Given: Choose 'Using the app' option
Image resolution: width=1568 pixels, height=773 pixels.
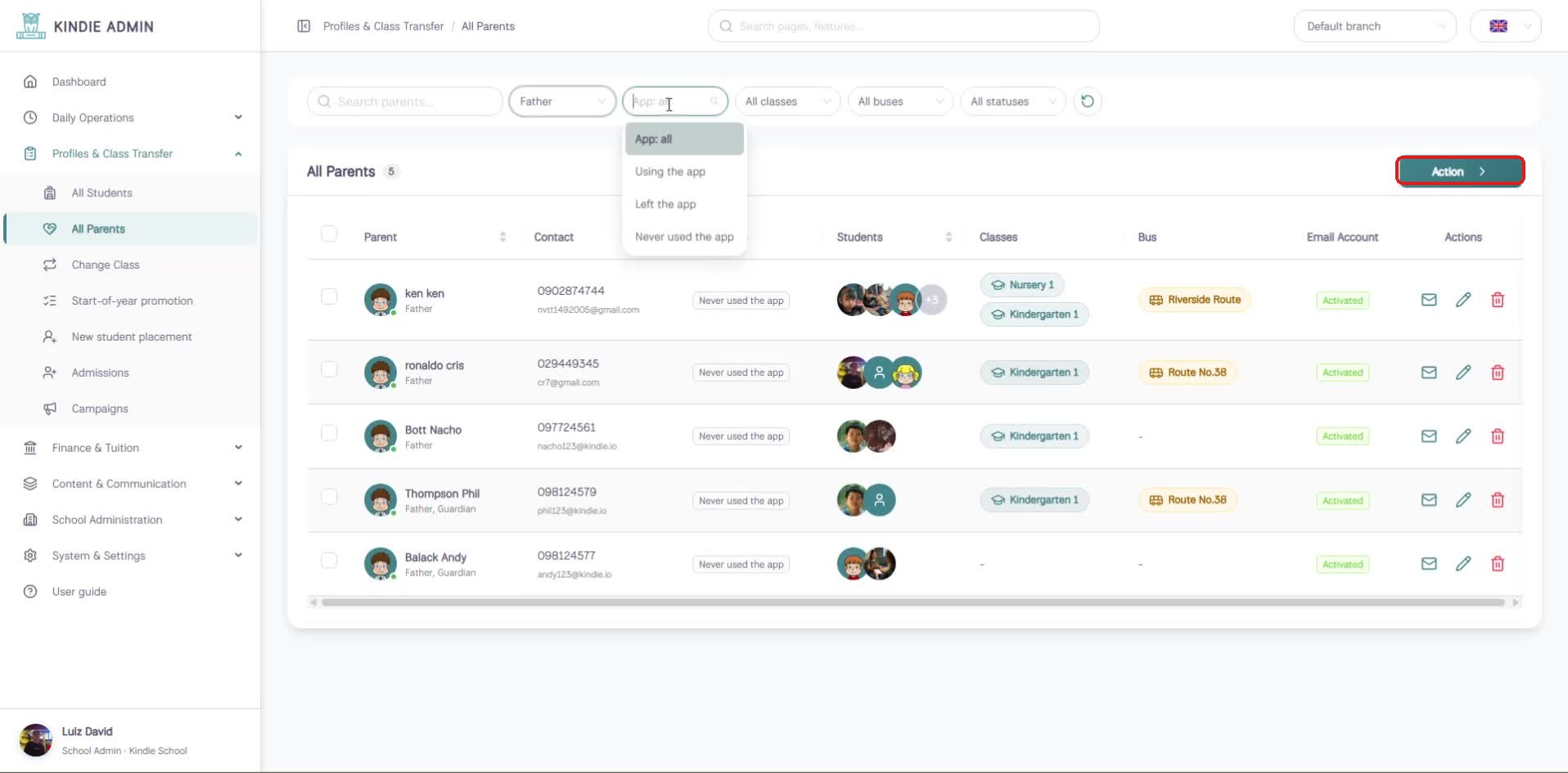Looking at the screenshot, I should (684, 172).
